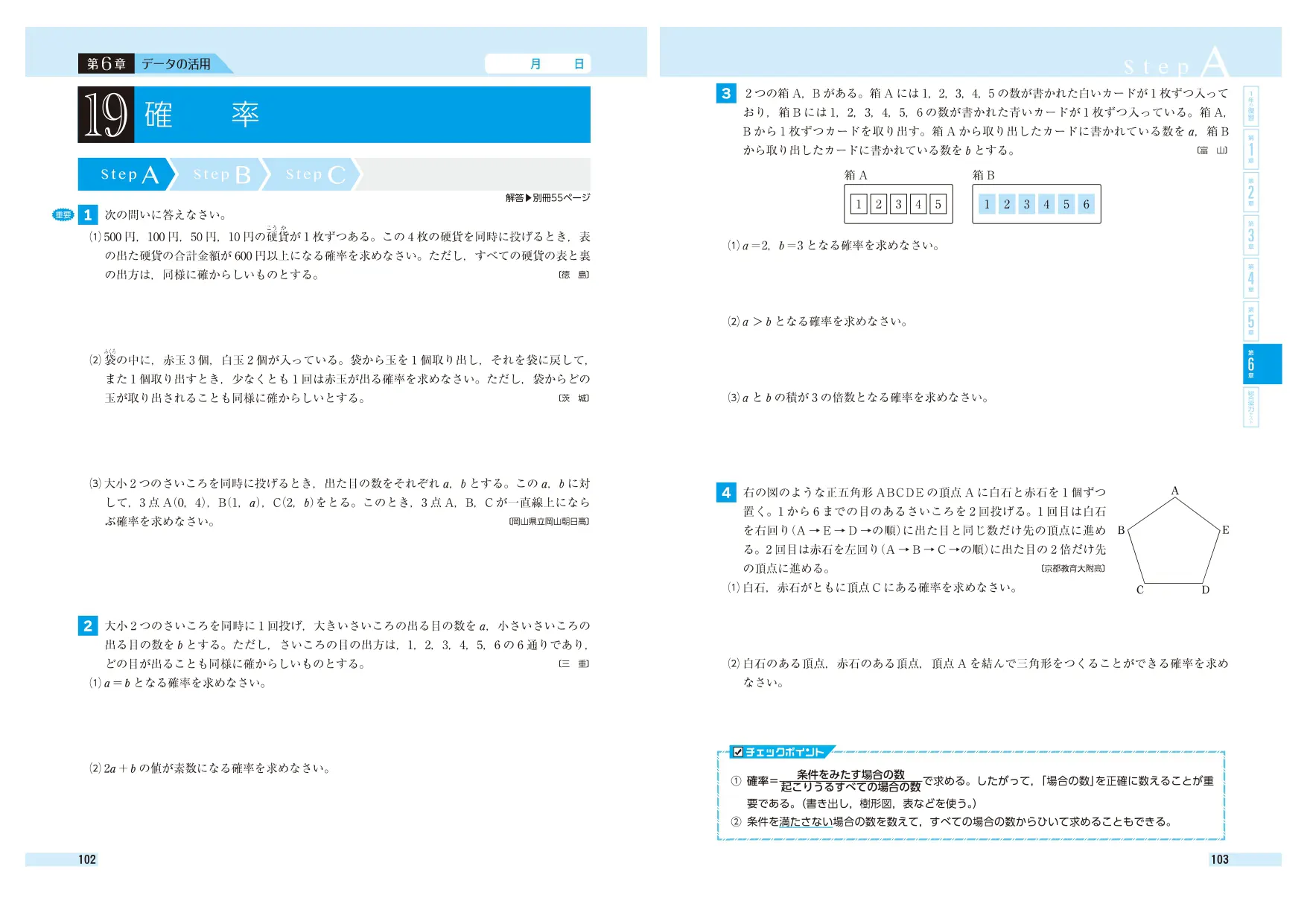Screen dimensions: 1307x924
Task: Click the データの活用 chapter title
Action: [177, 64]
